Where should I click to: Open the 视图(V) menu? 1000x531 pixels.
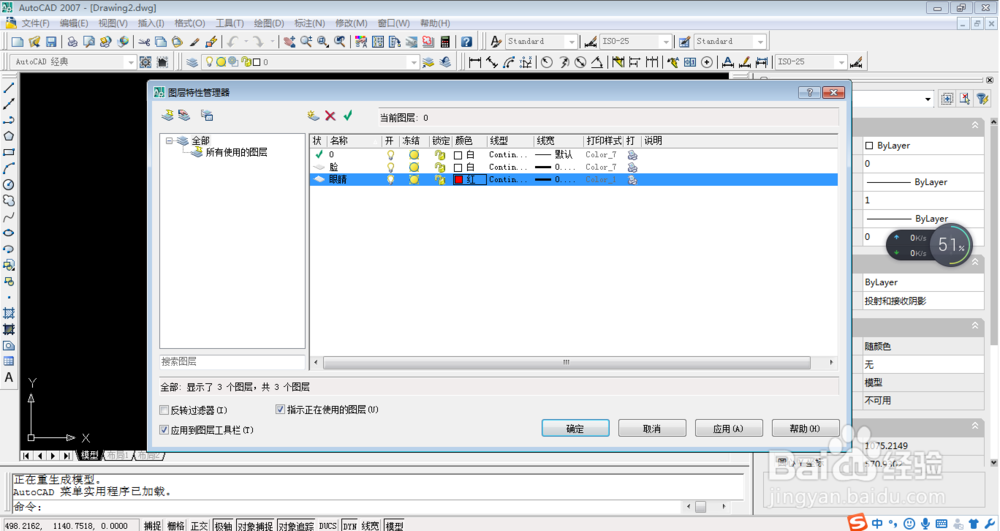[113, 23]
